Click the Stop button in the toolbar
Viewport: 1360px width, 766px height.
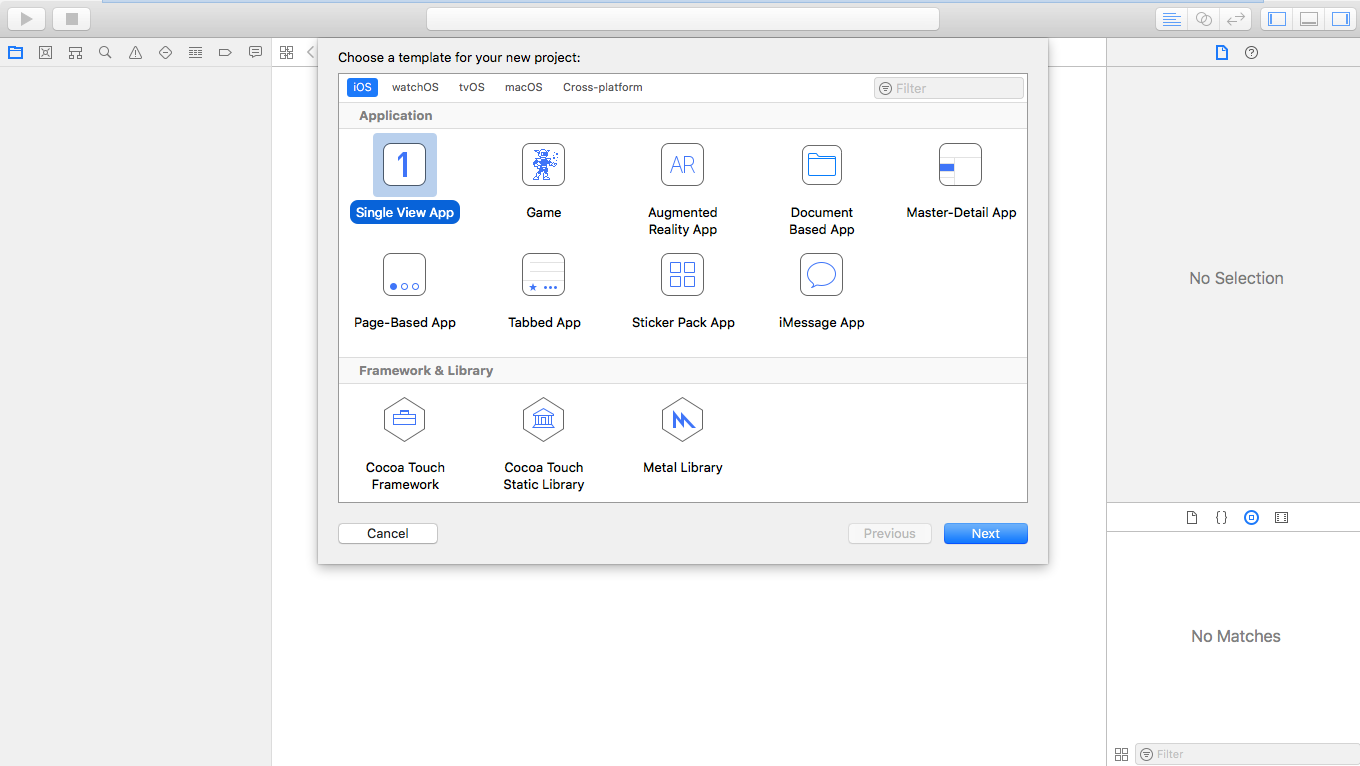(x=71, y=19)
